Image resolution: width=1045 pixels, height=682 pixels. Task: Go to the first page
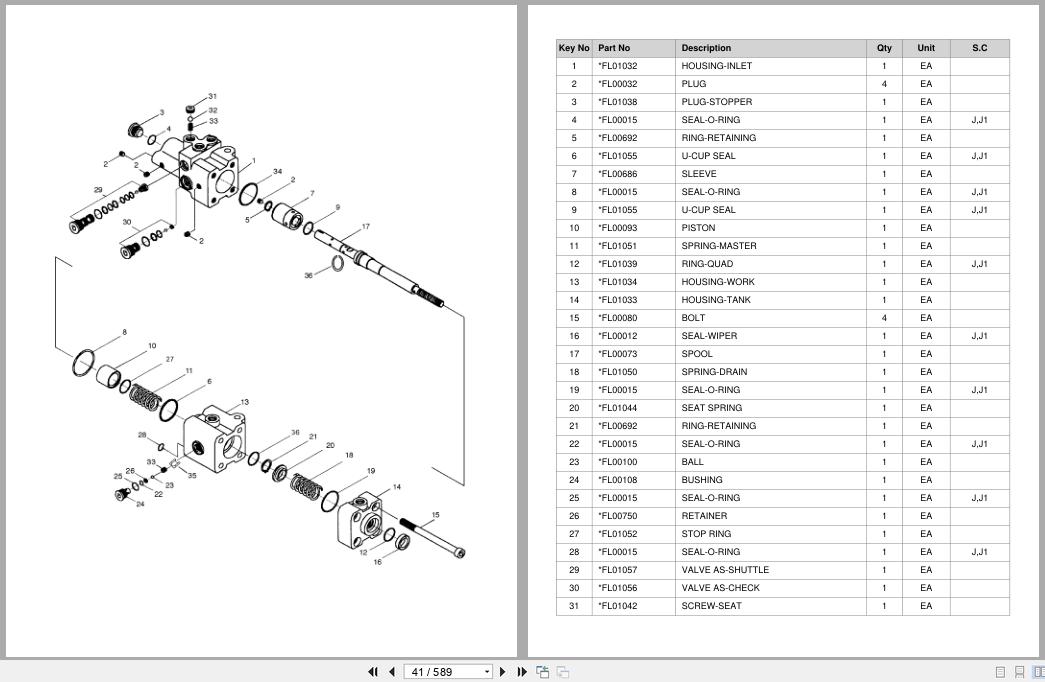373,672
